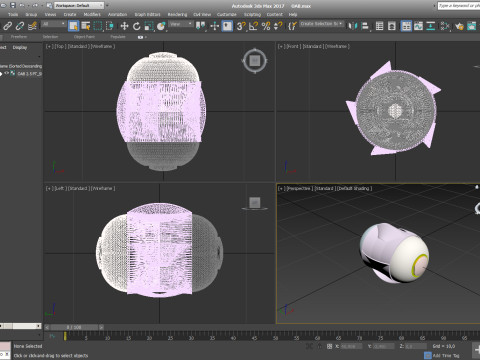Image resolution: width=480 pixels, height=360 pixels.
Task: Open the Create menu
Action: pyautogui.click(x=70, y=15)
